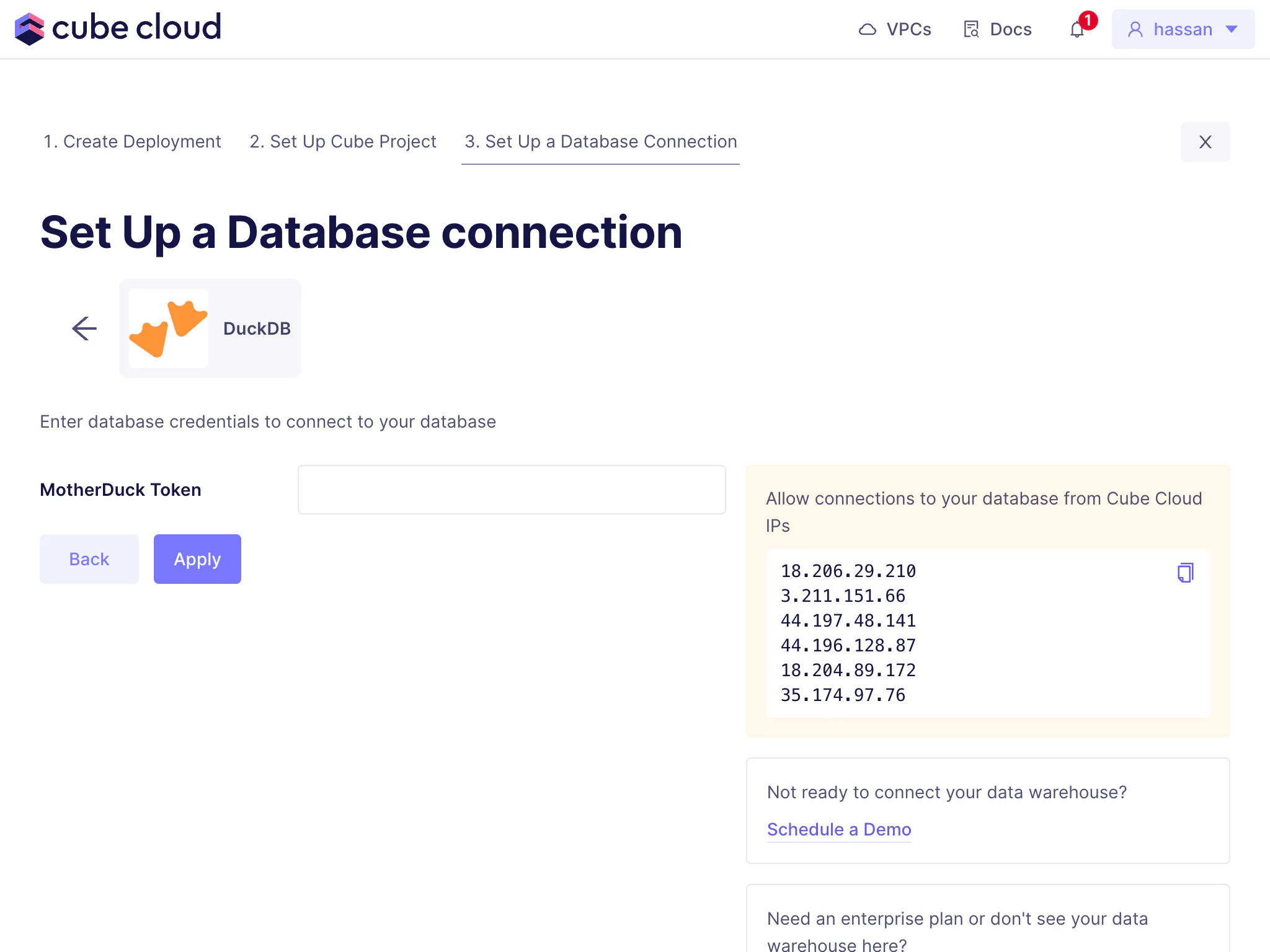Select the Set Up a Database Connection step
The image size is (1270, 952).
(x=600, y=142)
